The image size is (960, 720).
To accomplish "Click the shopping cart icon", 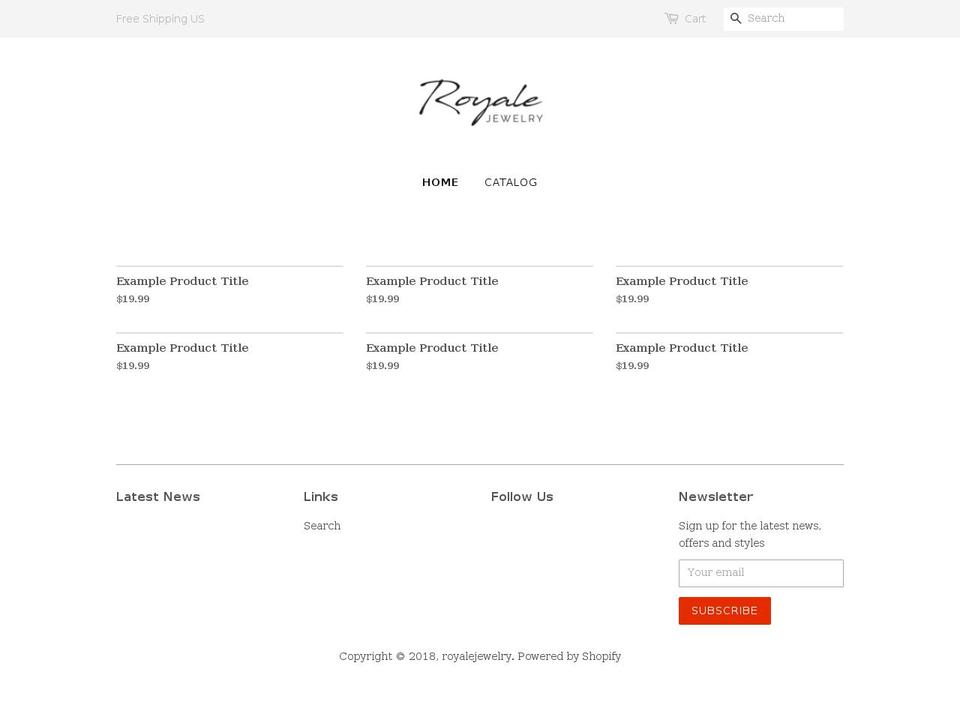I will 672,18.
